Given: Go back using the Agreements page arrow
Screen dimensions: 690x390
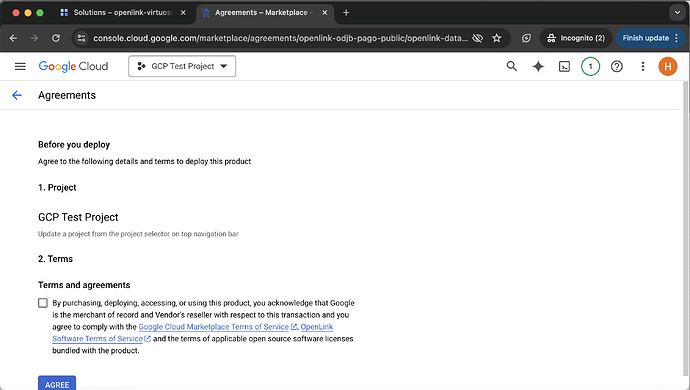Looking at the screenshot, I should tap(17, 95).
